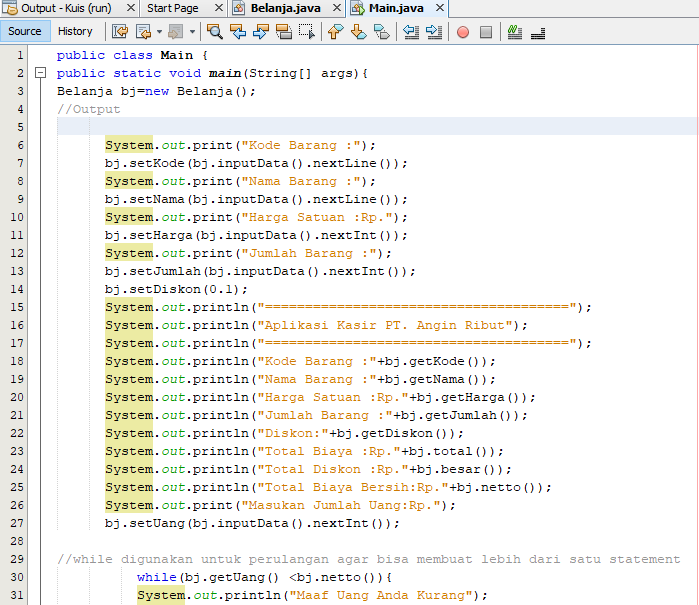Image resolution: width=699 pixels, height=605 pixels.
Task: Open the Start Page tab
Action: (x=173, y=8)
